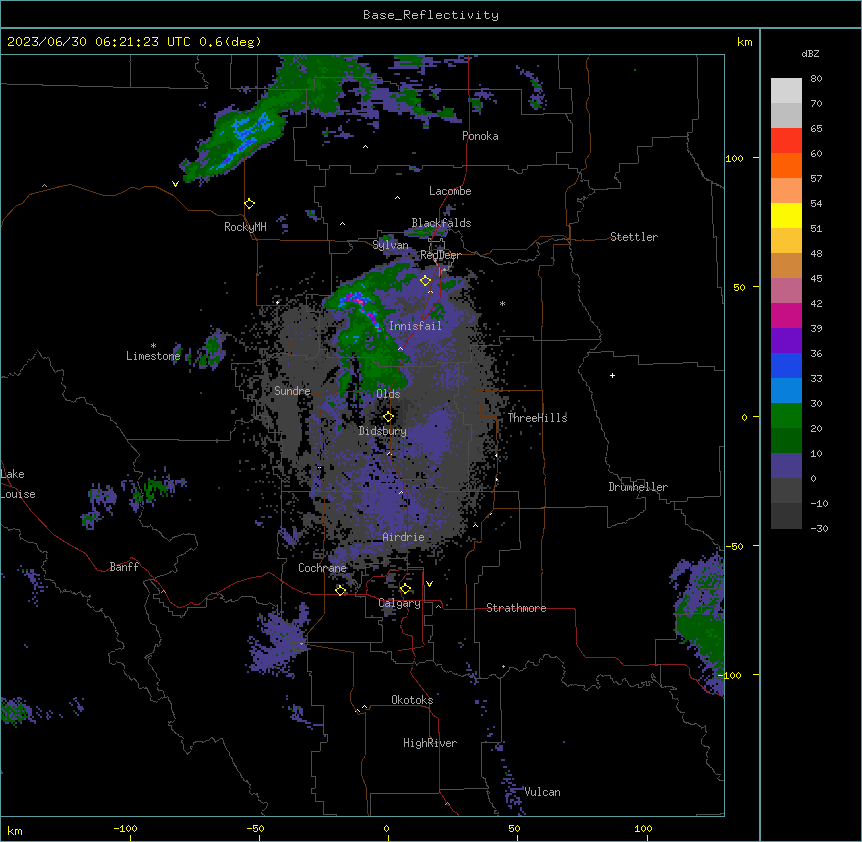This screenshot has height=842, width=862.
Task: Click the Limestone label
Action: coord(153,356)
